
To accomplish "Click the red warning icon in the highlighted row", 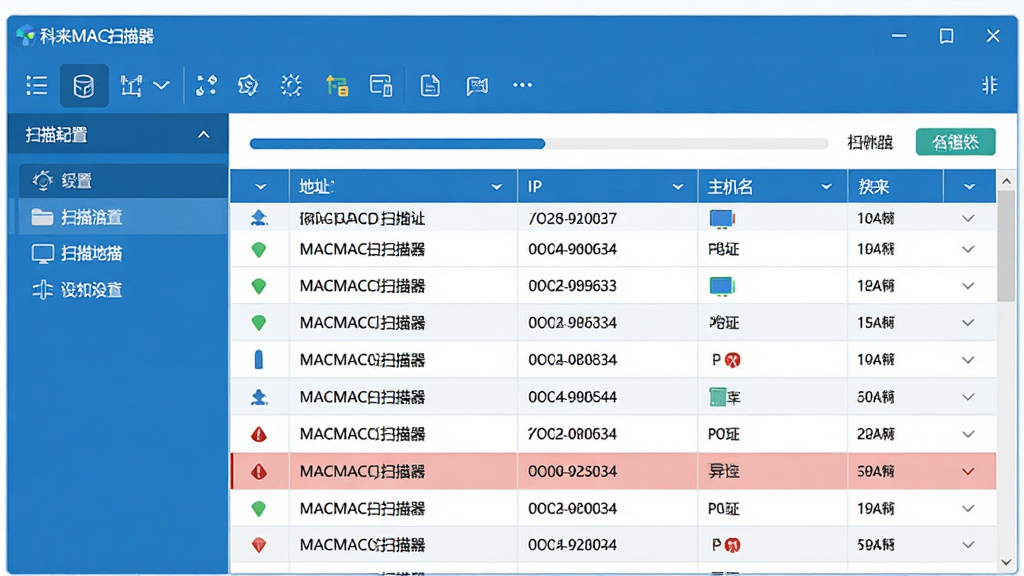I will coord(259,472).
